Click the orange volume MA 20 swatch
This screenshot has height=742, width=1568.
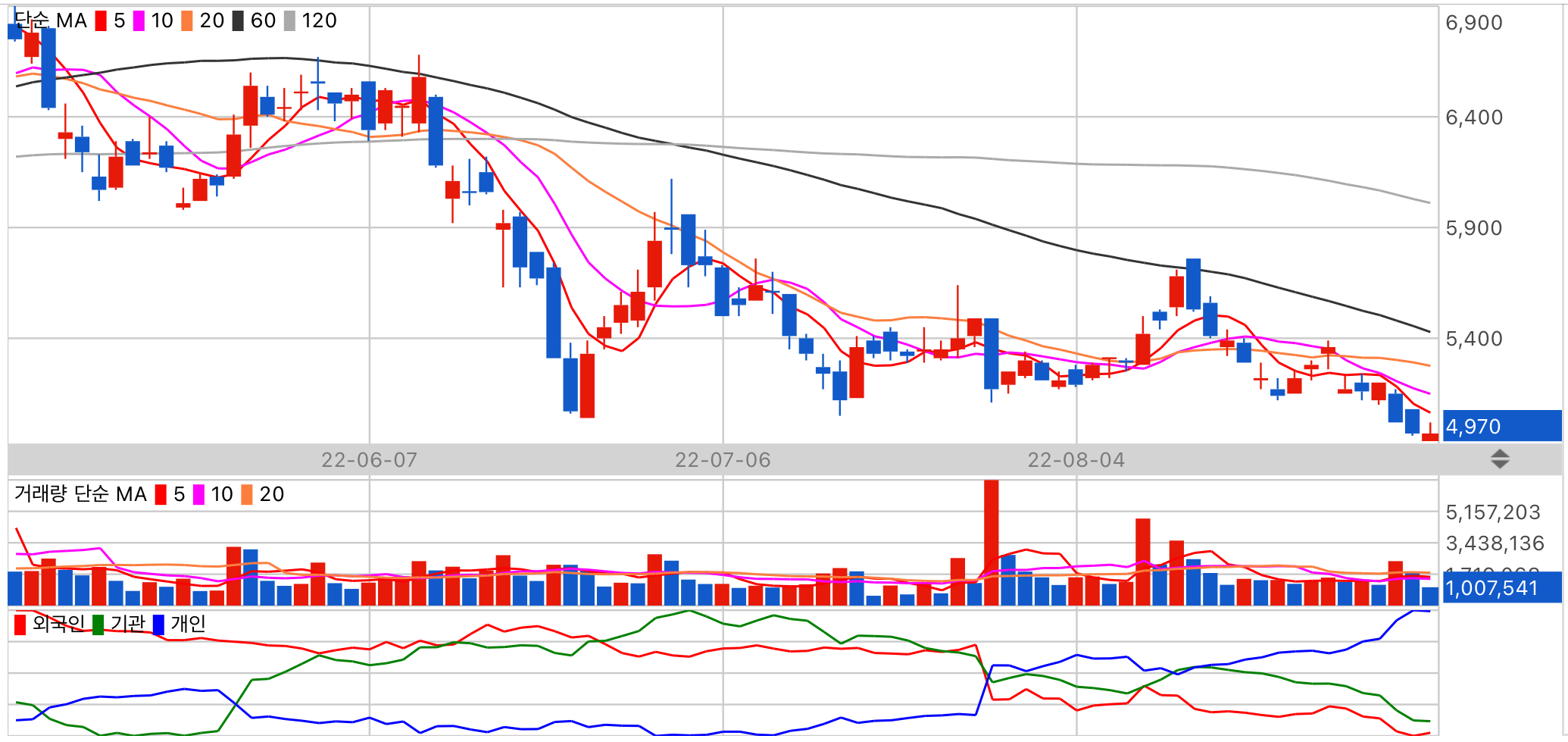pos(247,495)
